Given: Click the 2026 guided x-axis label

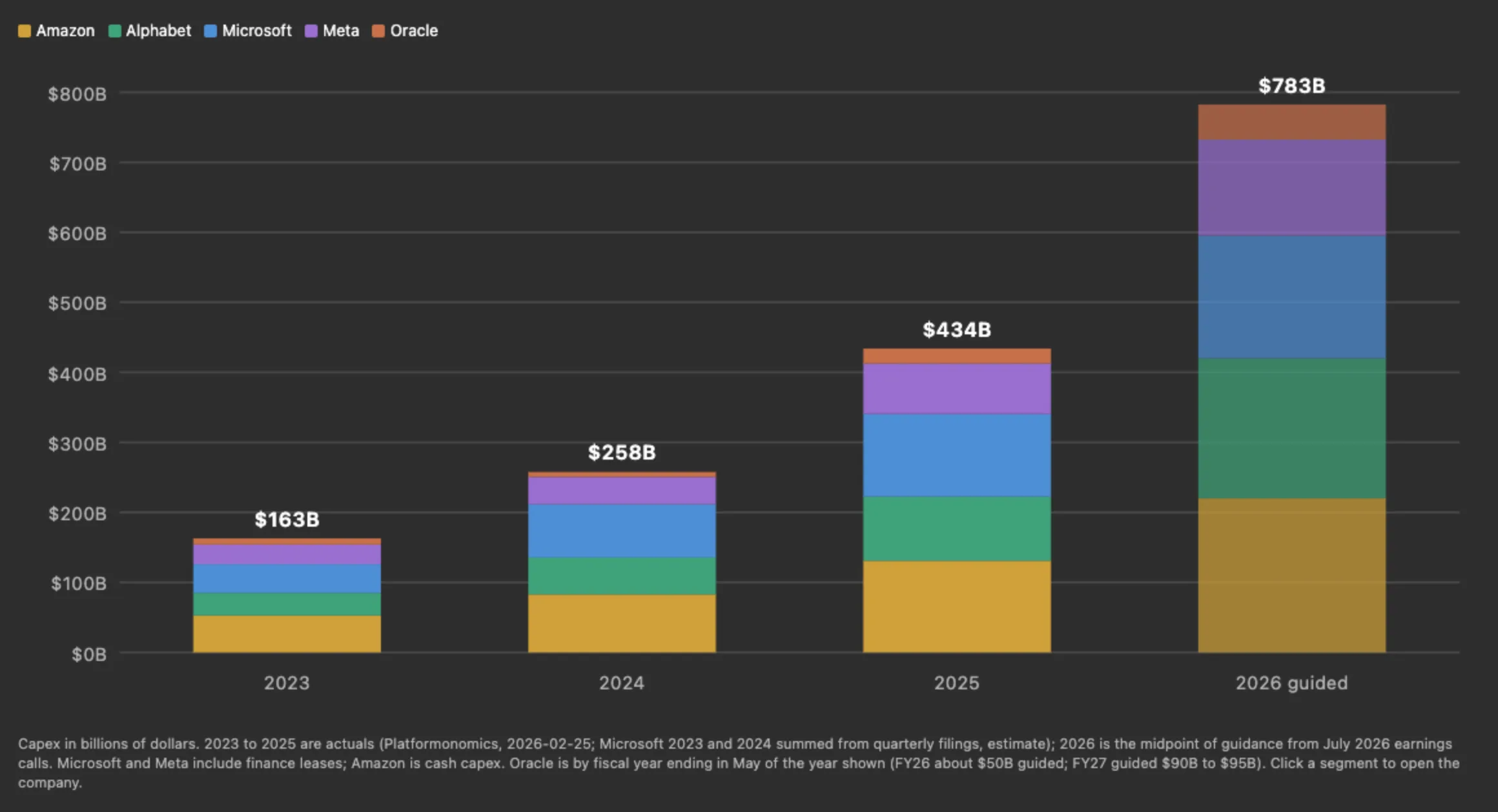Looking at the screenshot, I should (1292, 683).
